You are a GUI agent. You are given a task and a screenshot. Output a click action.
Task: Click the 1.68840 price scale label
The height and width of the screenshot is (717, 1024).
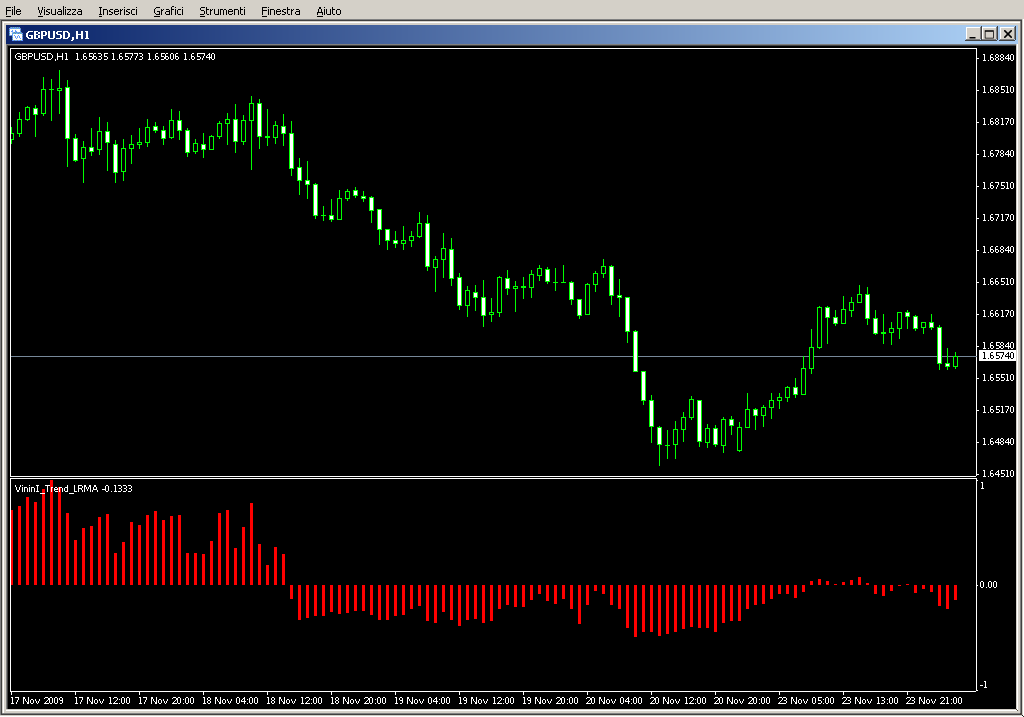[x=999, y=57]
